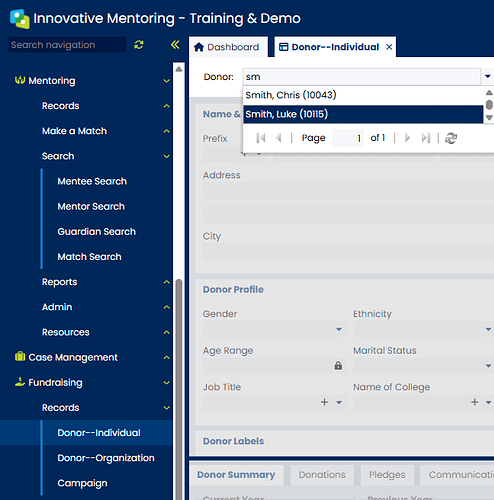Collapse the sidebar with the double chevron icon
Image resolution: width=494 pixels, height=500 pixels.
175,45
